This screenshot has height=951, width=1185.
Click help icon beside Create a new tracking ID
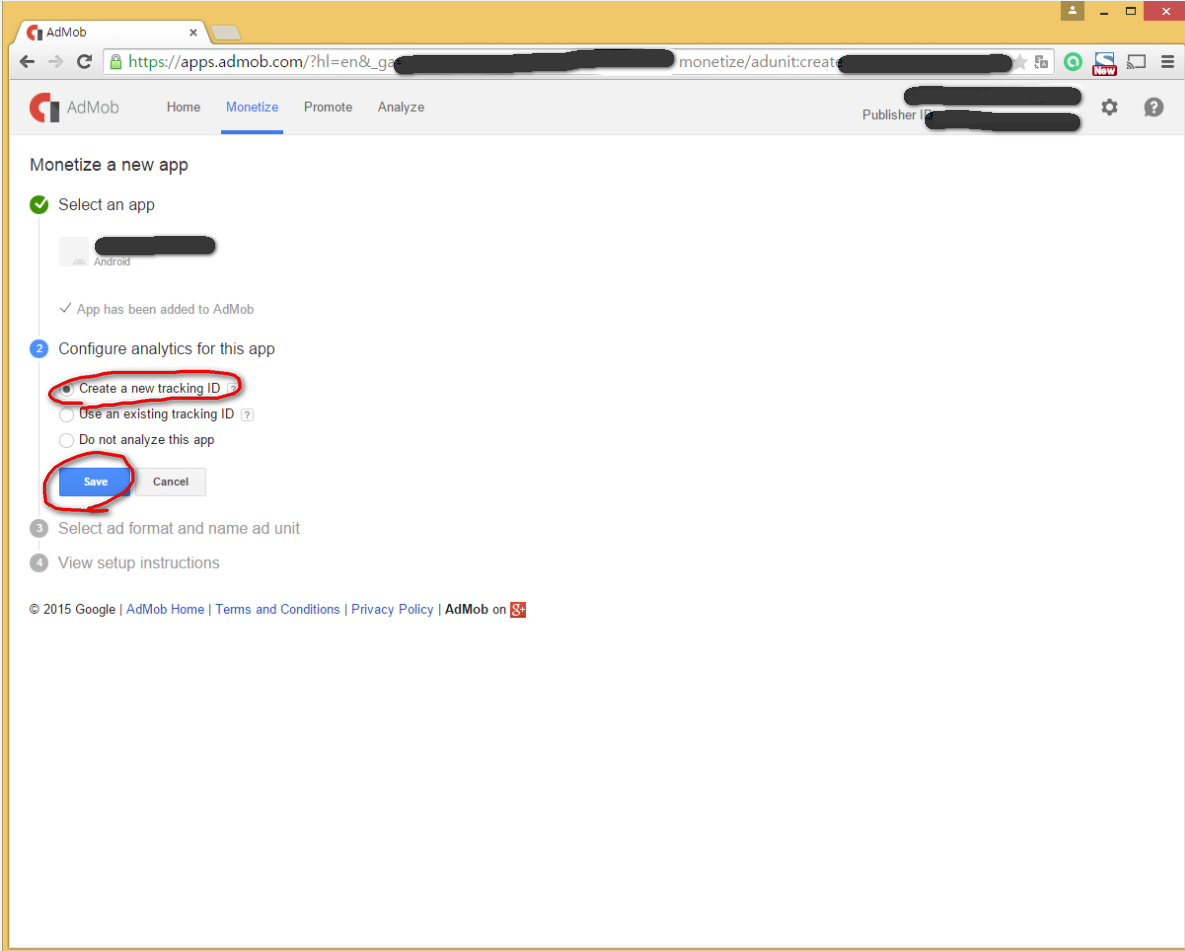pyautogui.click(x=233, y=389)
